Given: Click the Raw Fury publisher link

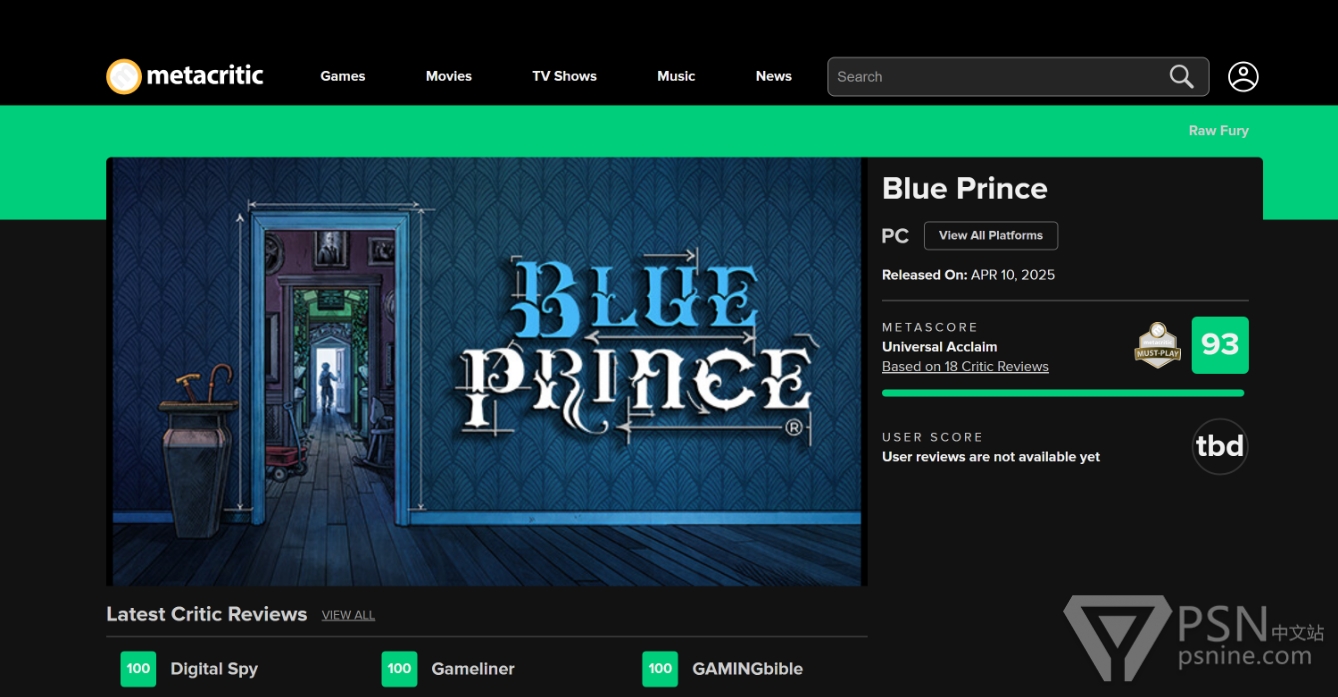Looking at the screenshot, I should coord(1218,131).
